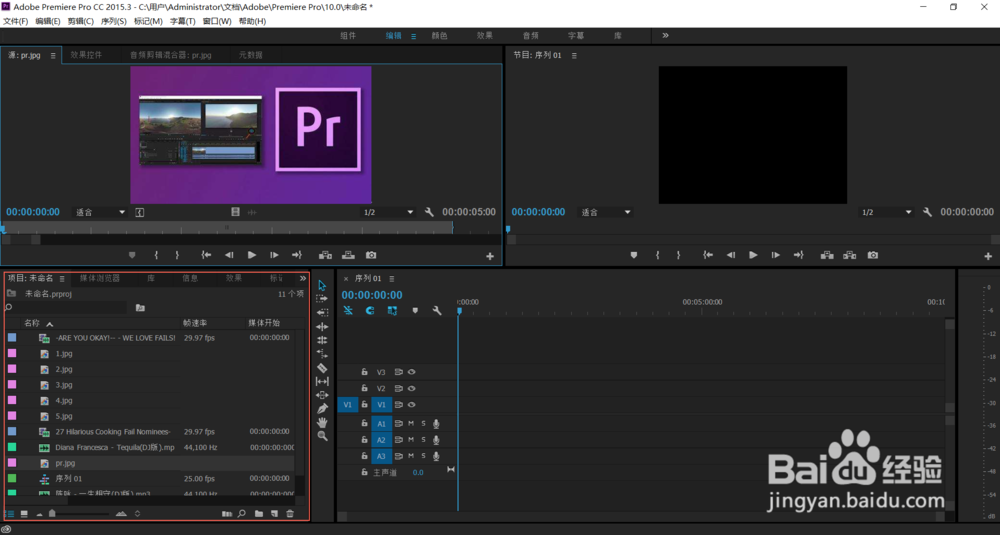The height and width of the screenshot is (535, 1000).
Task: Click Lift button in program monitor
Action: coord(827,255)
